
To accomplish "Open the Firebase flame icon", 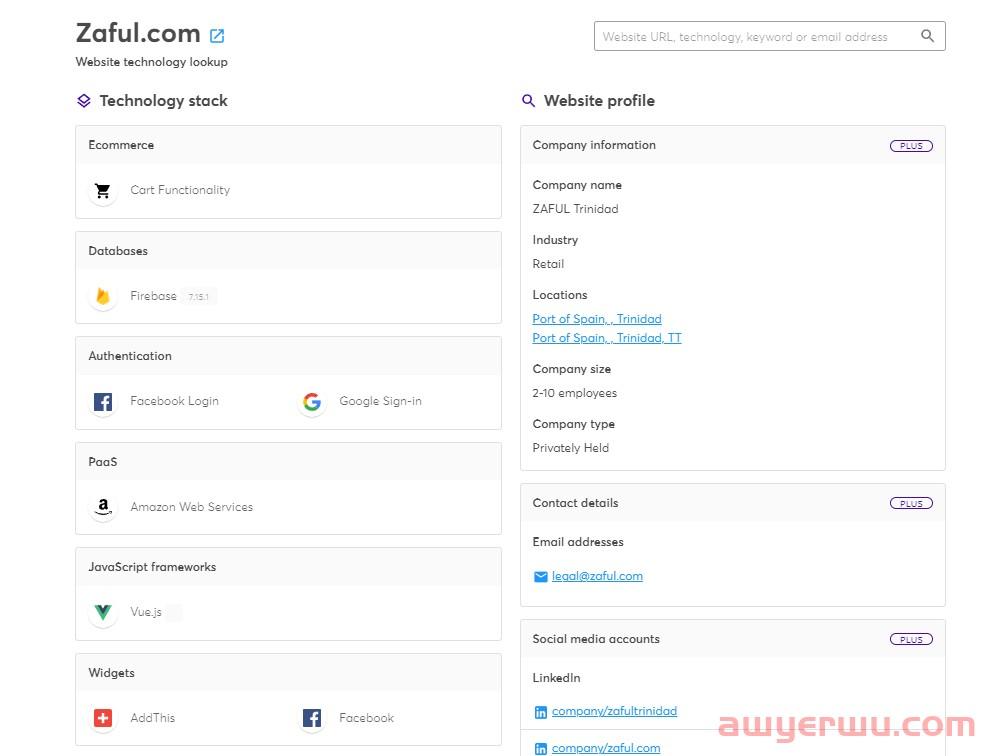I will point(103,296).
